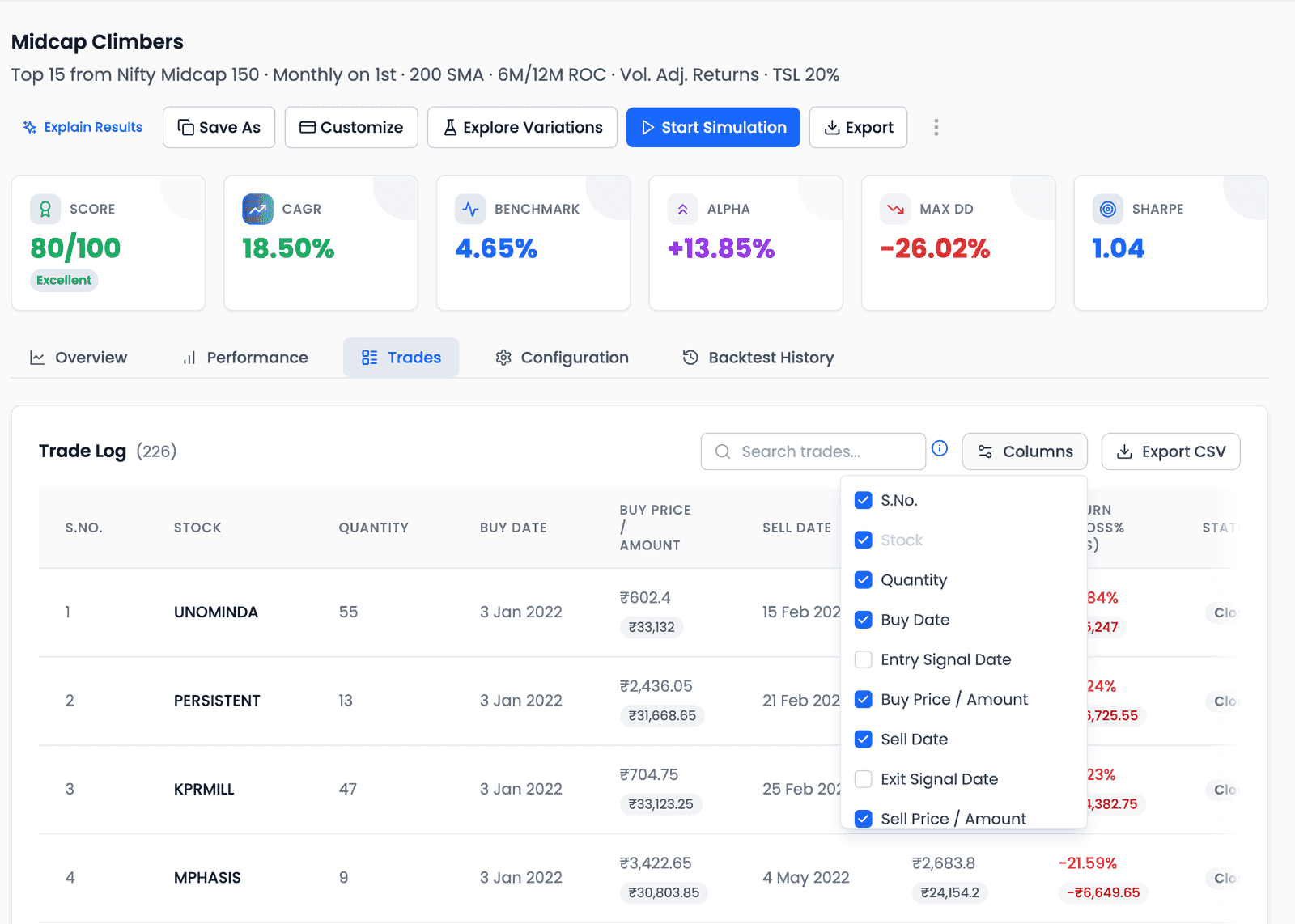The width and height of the screenshot is (1295, 924).
Task: Click the Export button
Action: (x=858, y=127)
